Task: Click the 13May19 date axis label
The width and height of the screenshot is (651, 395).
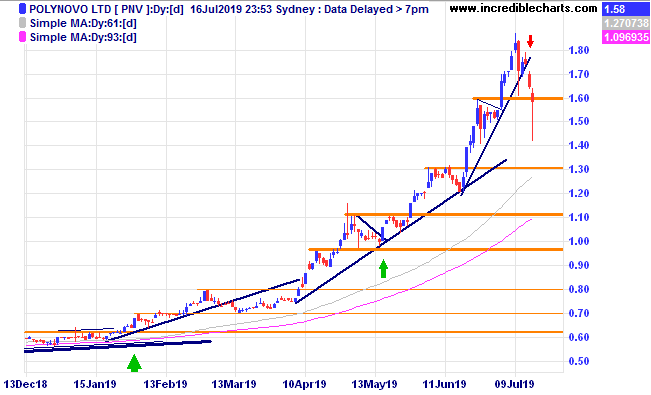Action: coord(374,385)
